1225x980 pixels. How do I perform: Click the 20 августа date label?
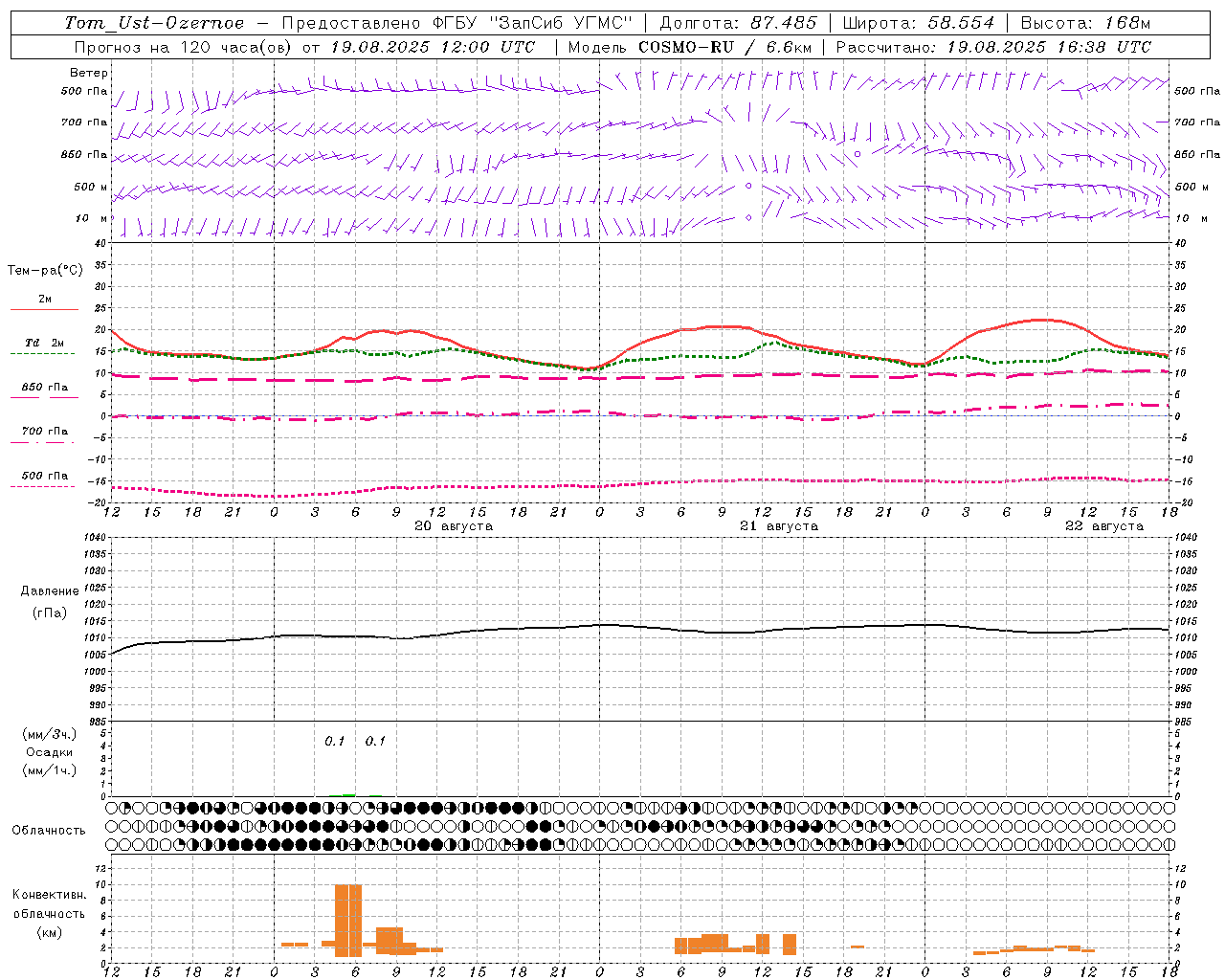tap(454, 526)
